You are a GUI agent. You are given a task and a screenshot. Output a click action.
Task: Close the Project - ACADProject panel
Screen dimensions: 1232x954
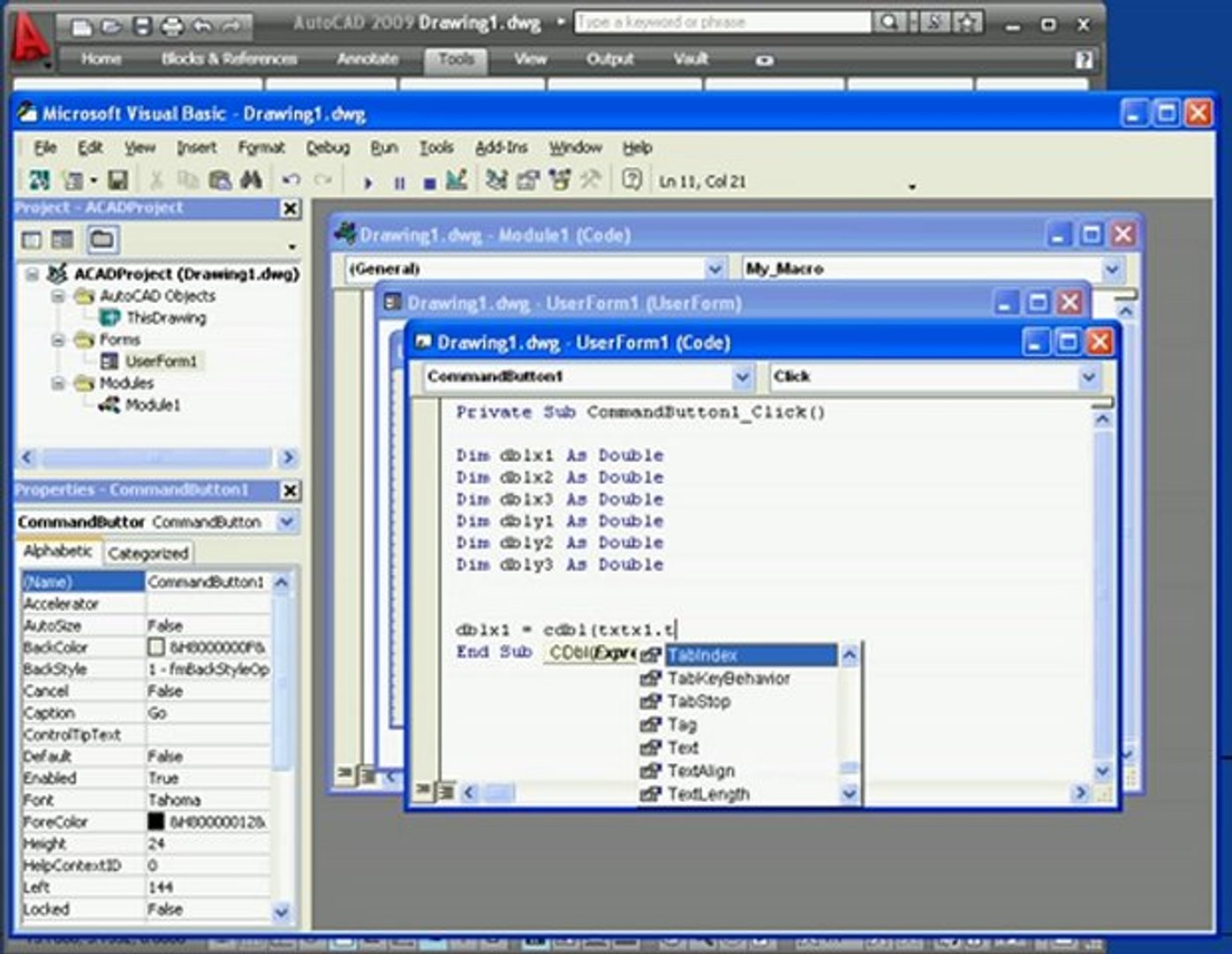(290, 208)
